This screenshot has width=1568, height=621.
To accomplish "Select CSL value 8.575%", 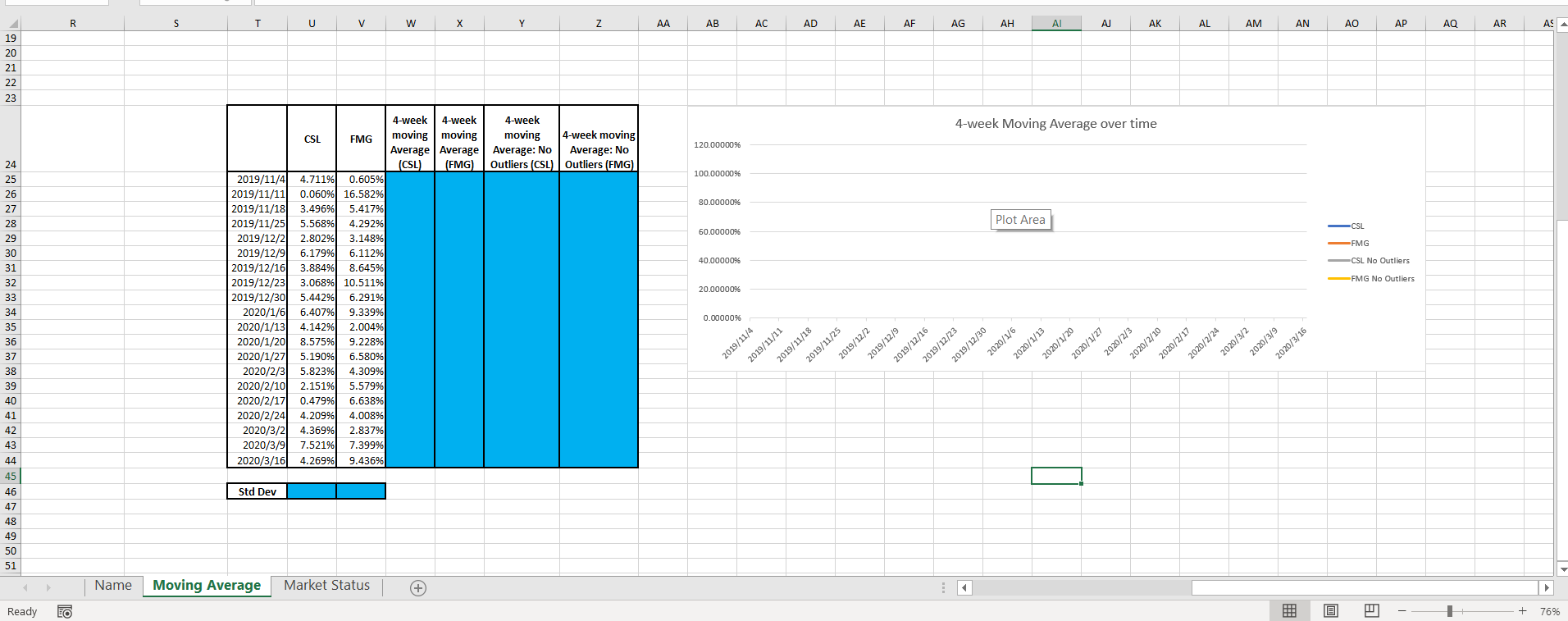I will (x=312, y=341).
